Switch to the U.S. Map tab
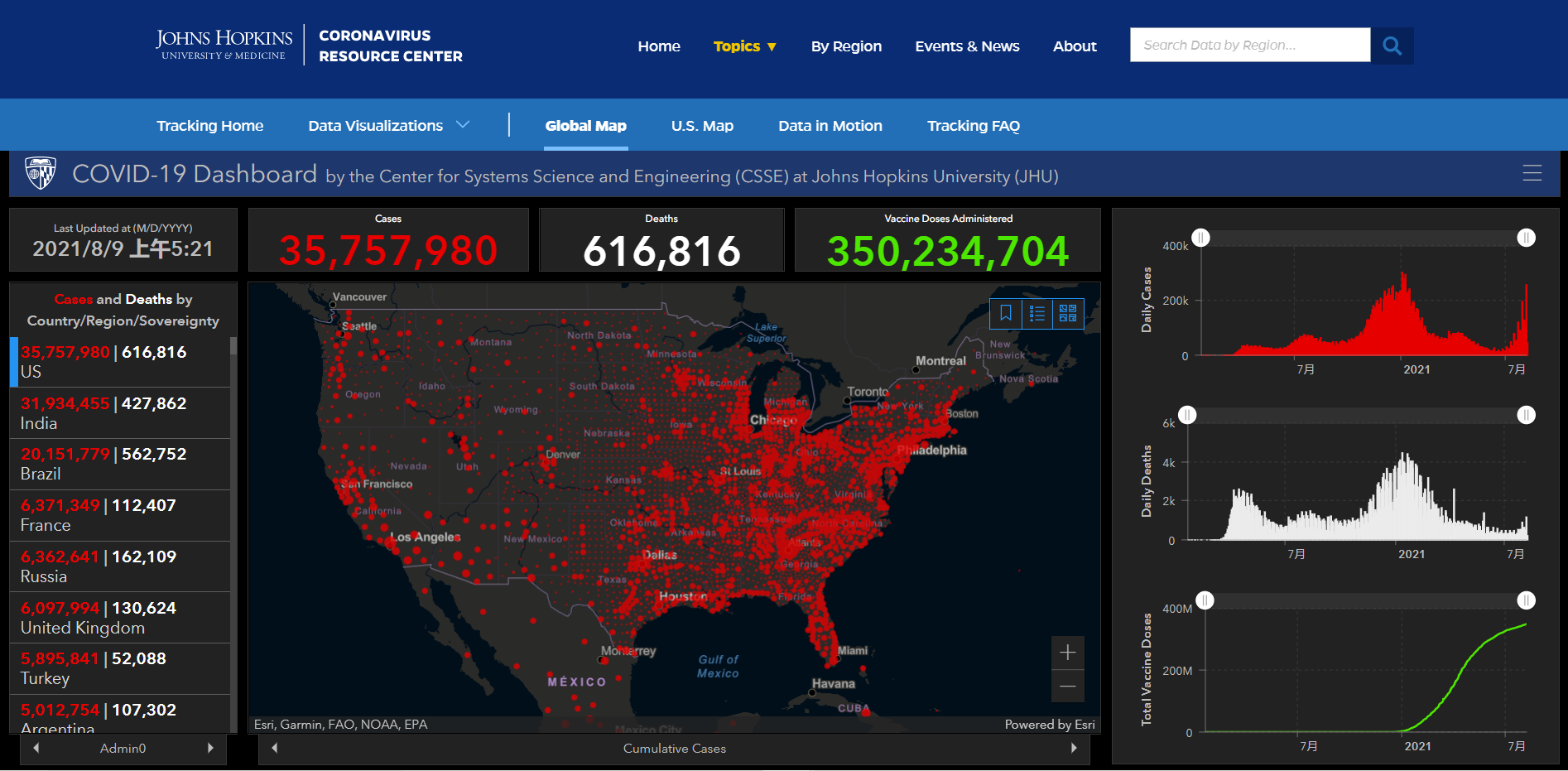The image size is (1568, 771). pos(702,126)
